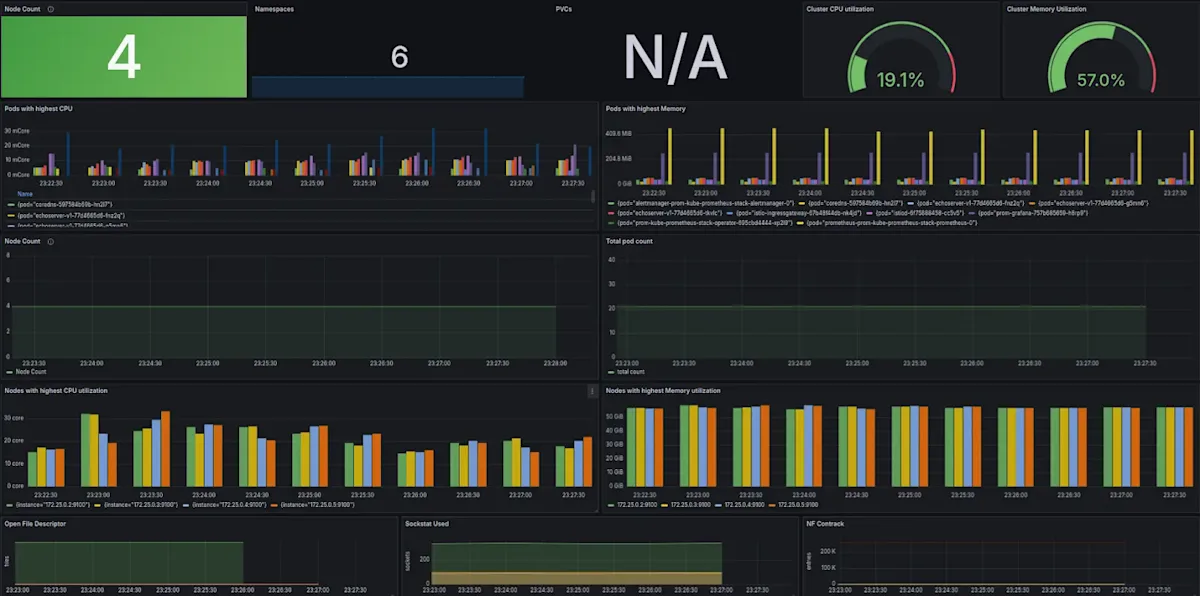Toggle the Node Count legend entry
1200x596 pixels.
pos(27,371)
